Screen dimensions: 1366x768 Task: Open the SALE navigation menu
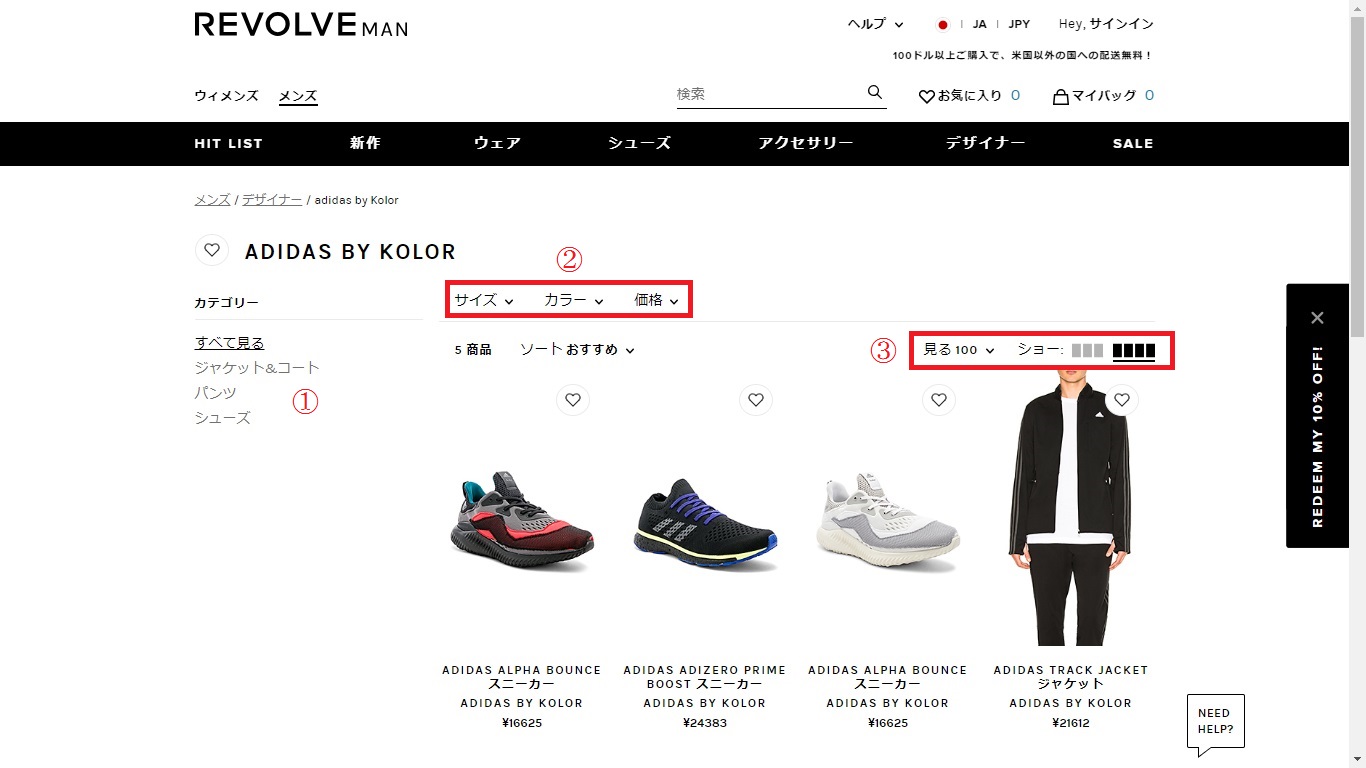click(x=1133, y=144)
